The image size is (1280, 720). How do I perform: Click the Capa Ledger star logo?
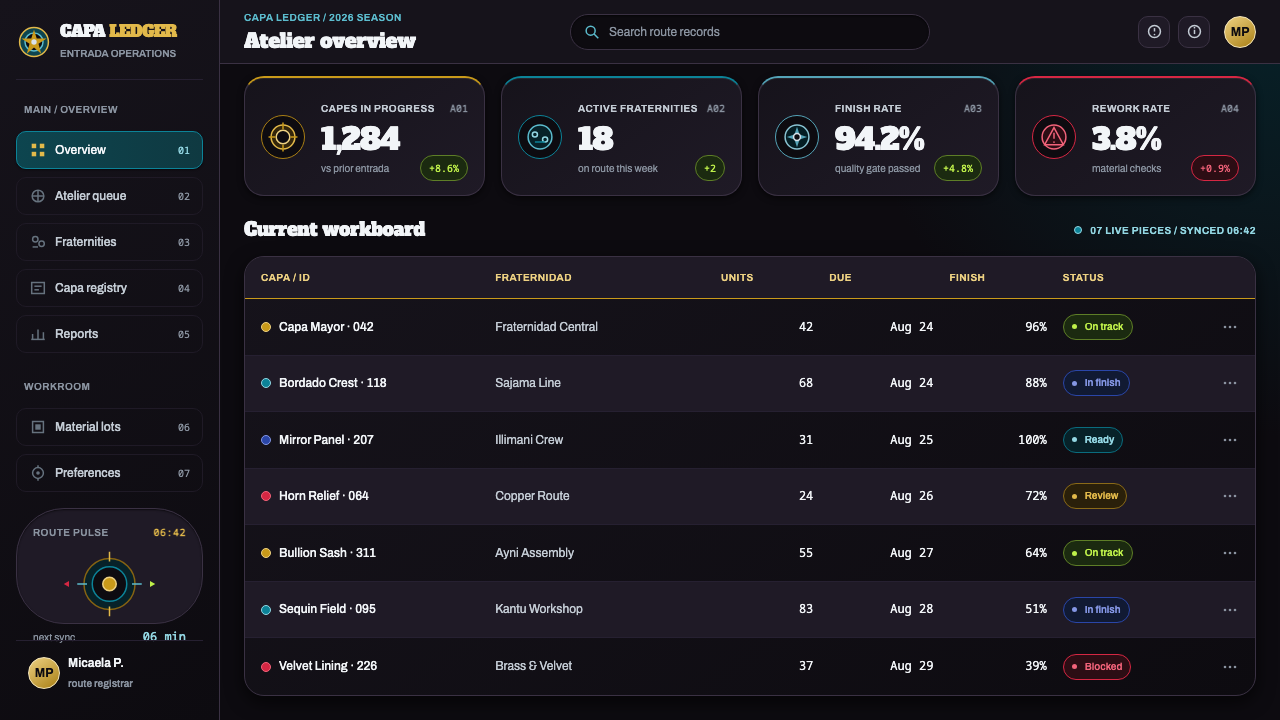(x=34, y=42)
